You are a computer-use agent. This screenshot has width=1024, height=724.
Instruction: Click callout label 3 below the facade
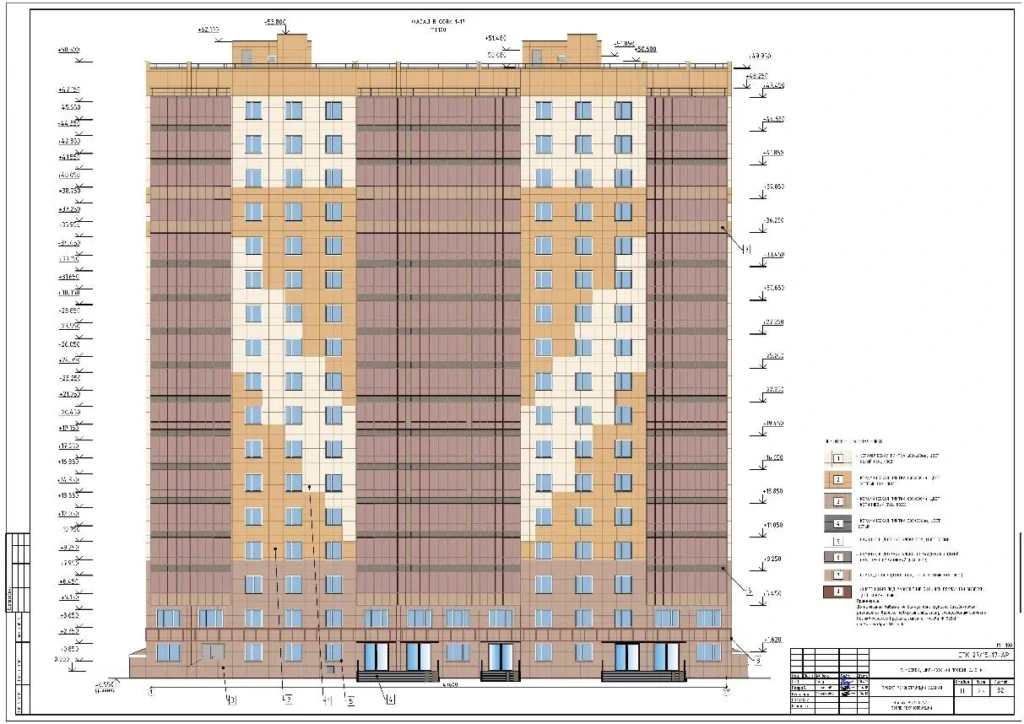pos(232,700)
